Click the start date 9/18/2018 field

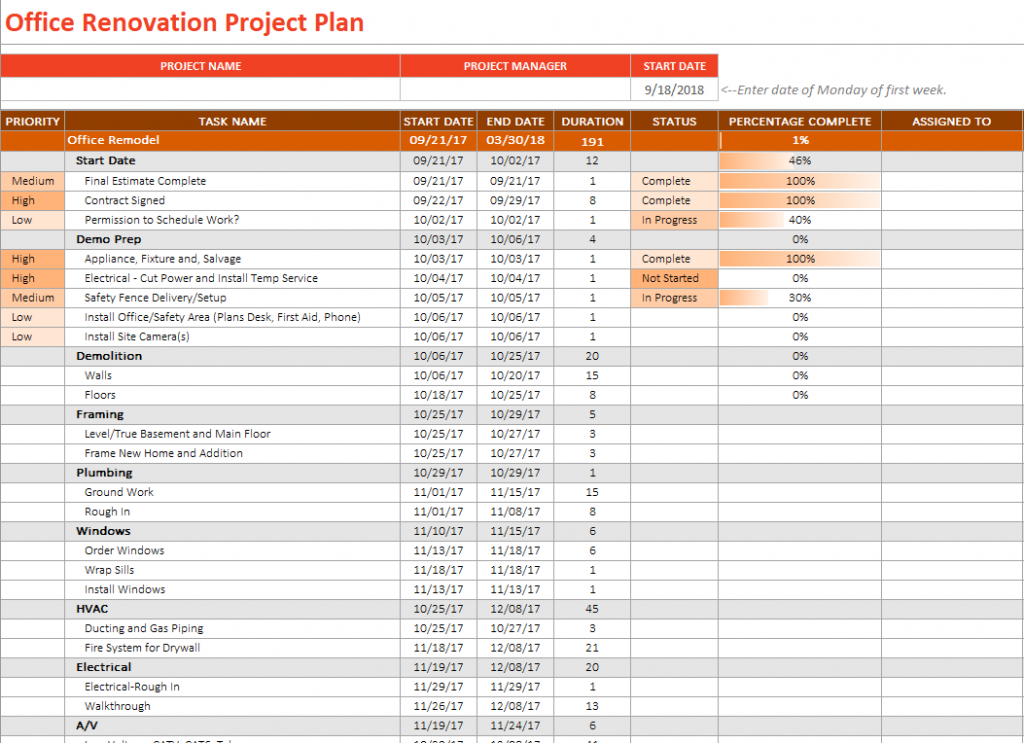point(675,89)
